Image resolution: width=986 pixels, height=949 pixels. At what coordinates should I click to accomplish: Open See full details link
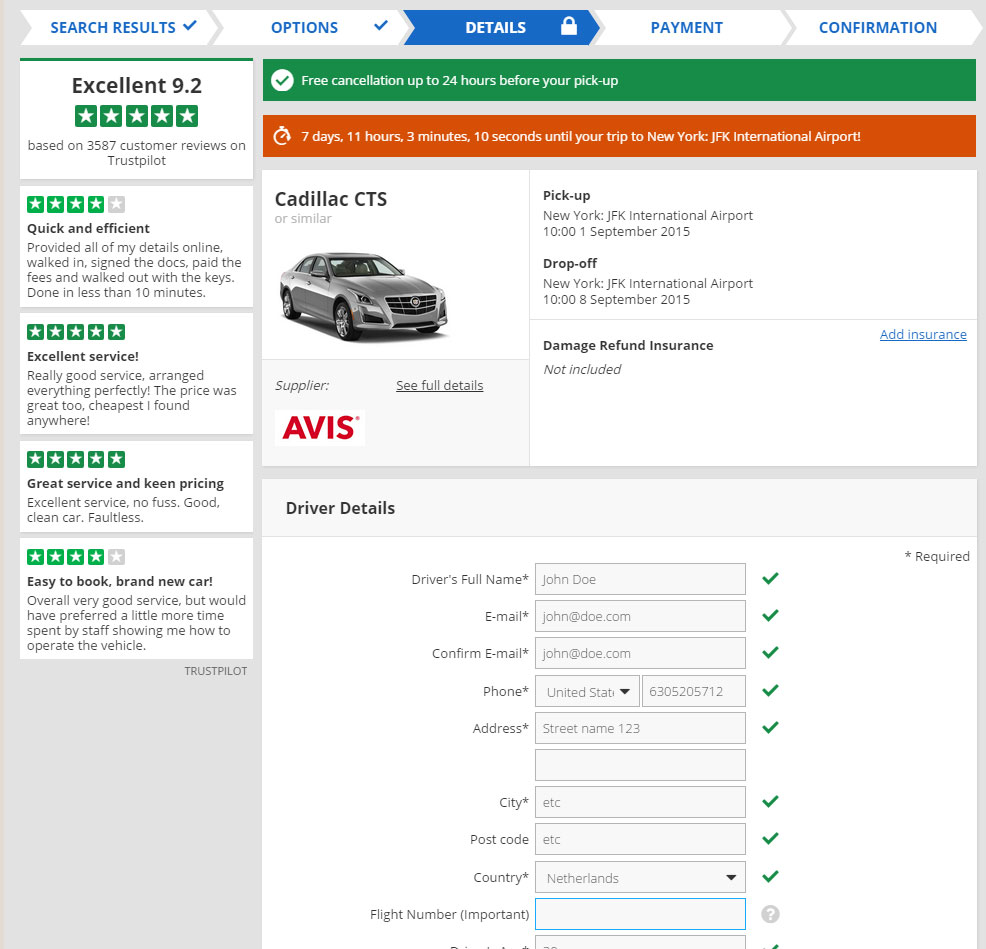[x=440, y=386]
